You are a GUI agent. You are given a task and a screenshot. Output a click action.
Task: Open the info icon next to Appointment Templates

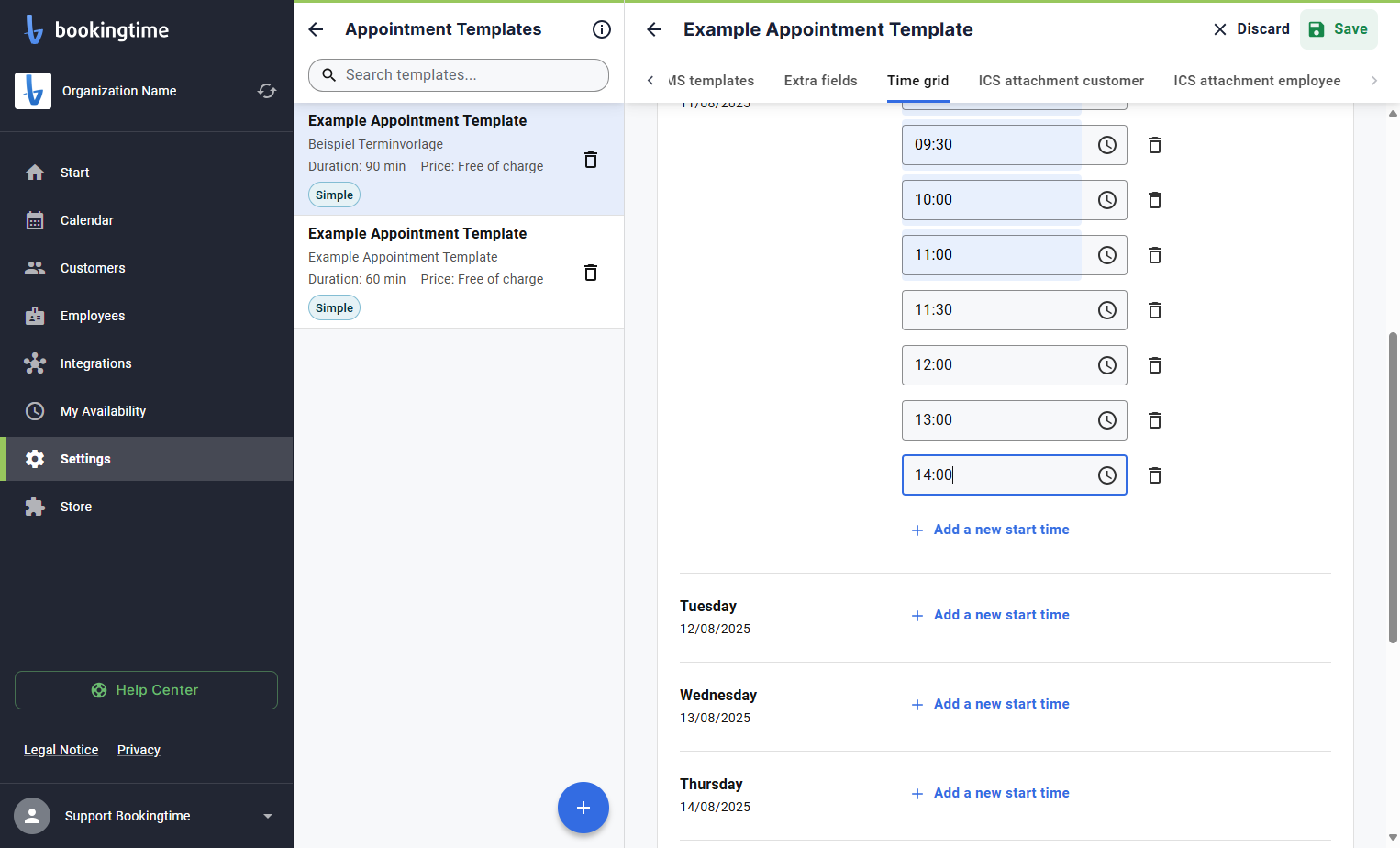coord(602,29)
